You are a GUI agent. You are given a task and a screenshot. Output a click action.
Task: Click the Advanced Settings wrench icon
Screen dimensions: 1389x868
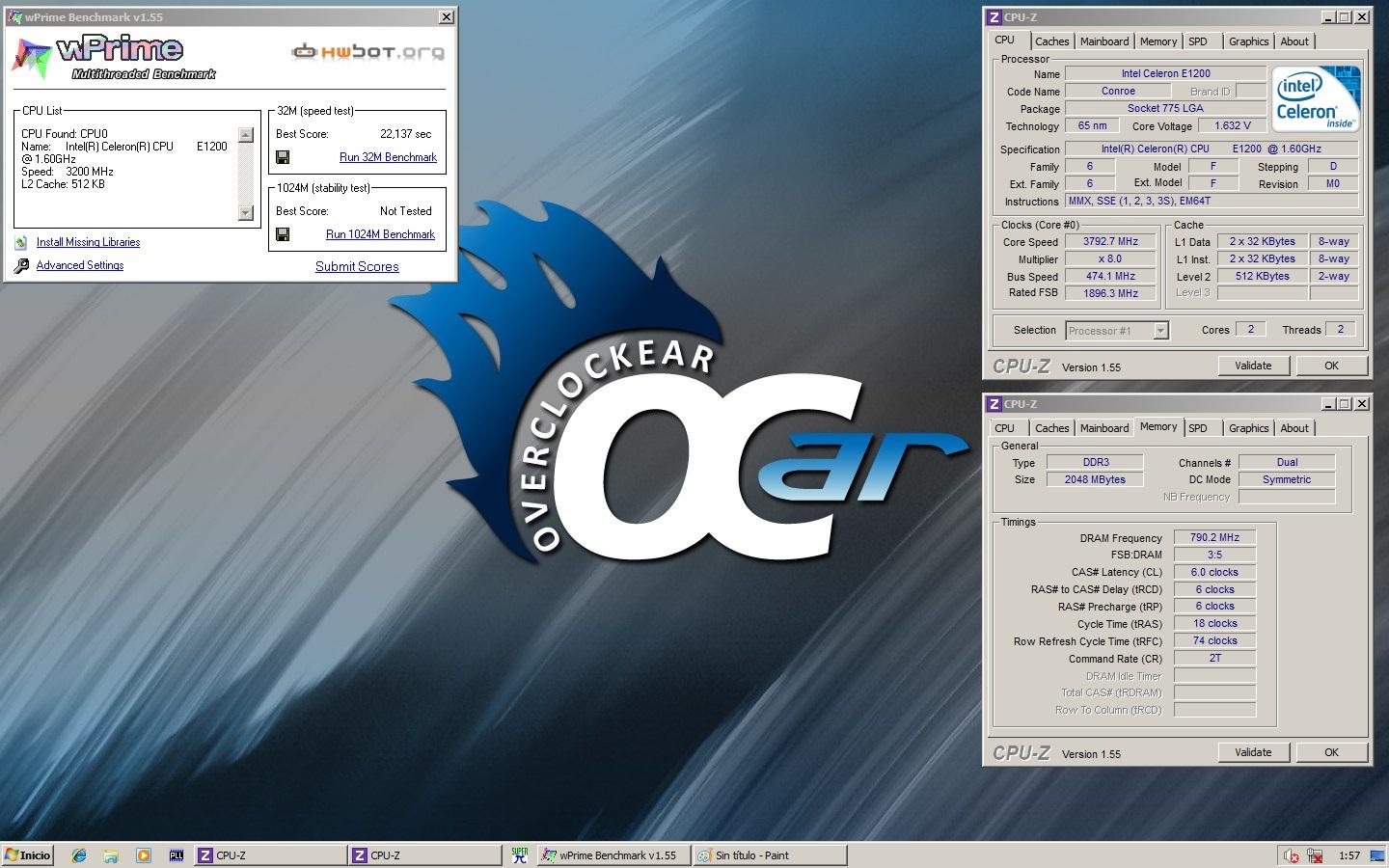(x=21, y=265)
